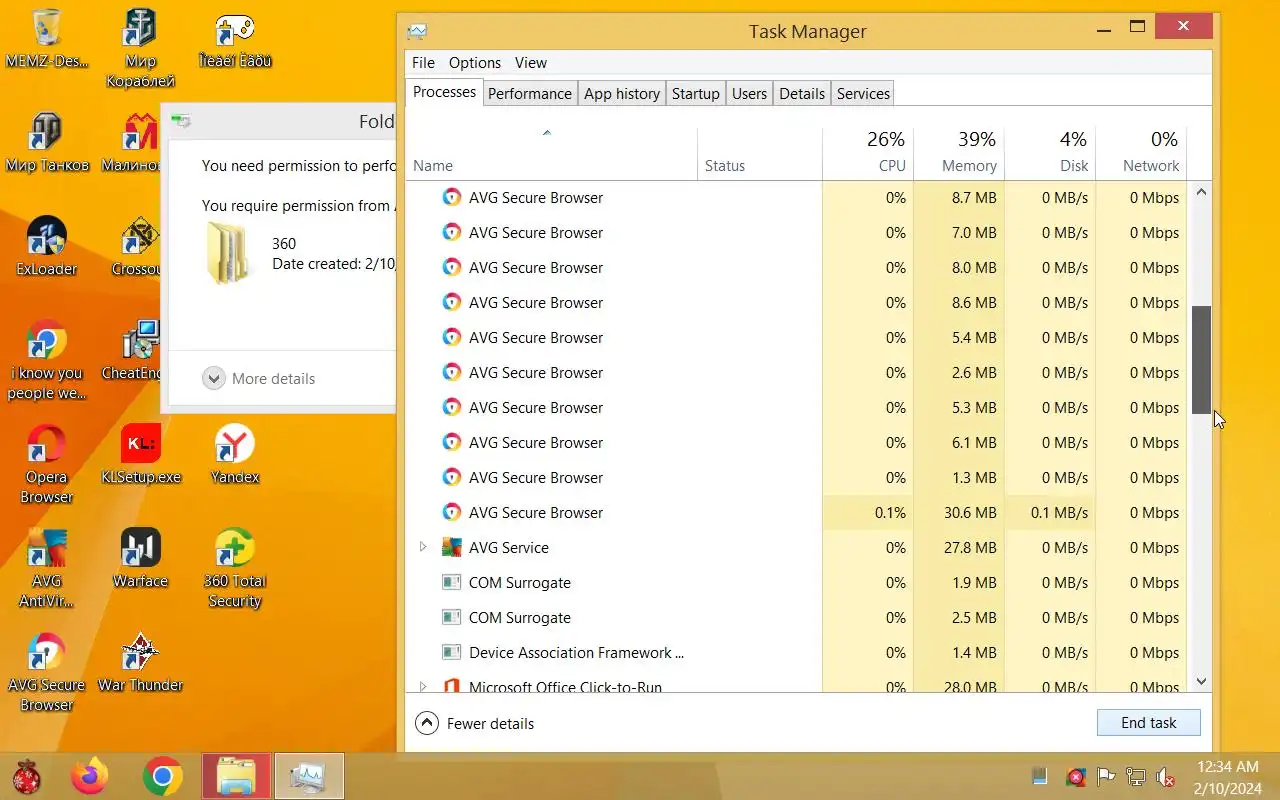The width and height of the screenshot is (1280, 800).
Task: Switch to the Services tab
Action: coord(863,93)
